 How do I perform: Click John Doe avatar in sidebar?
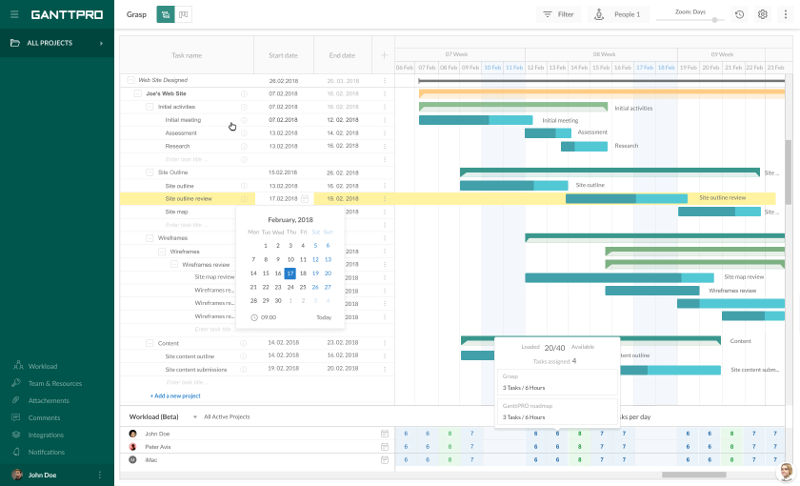click(x=17, y=475)
